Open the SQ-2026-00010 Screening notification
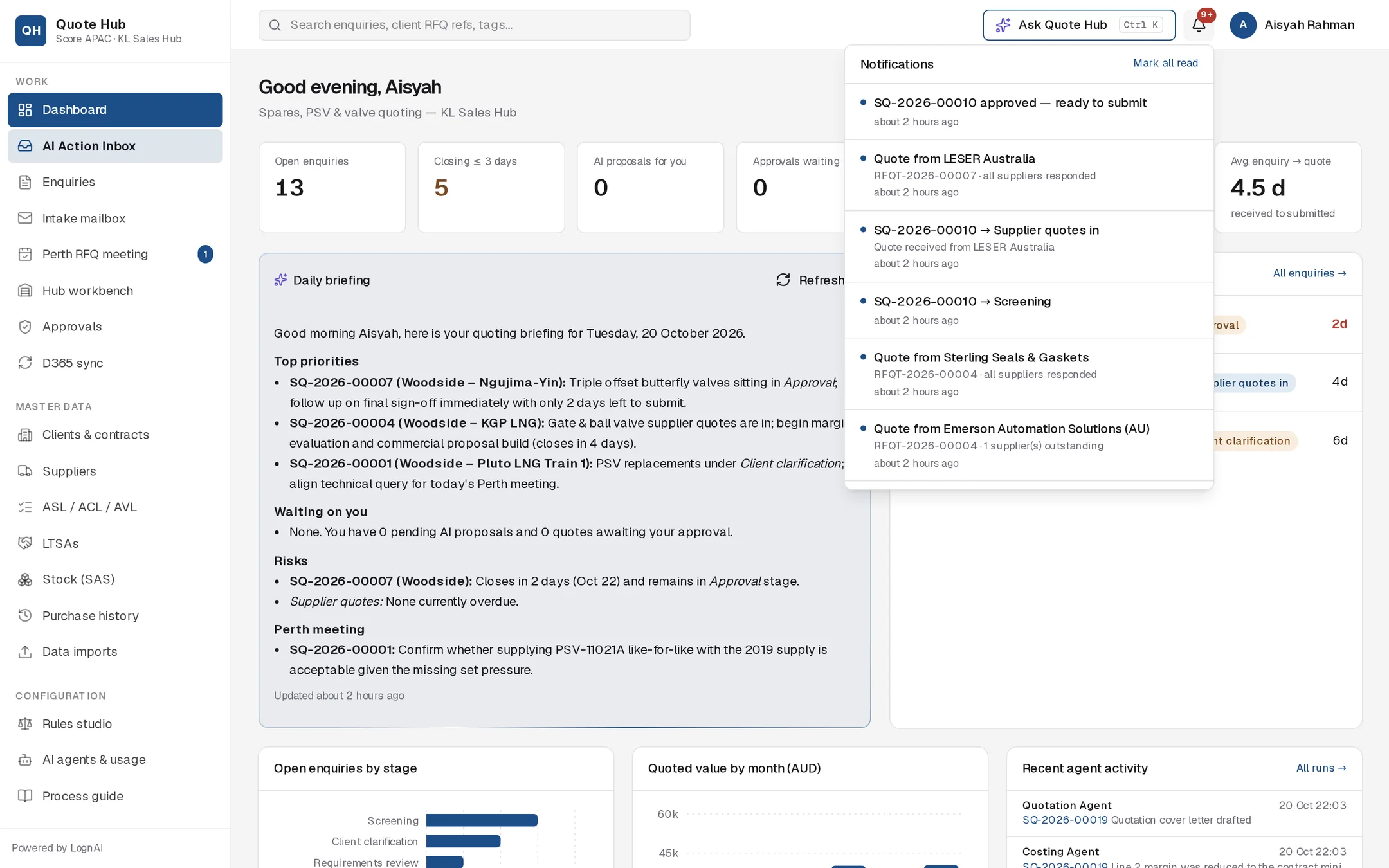The height and width of the screenshot is (868, 1389). pos(1029,311)
